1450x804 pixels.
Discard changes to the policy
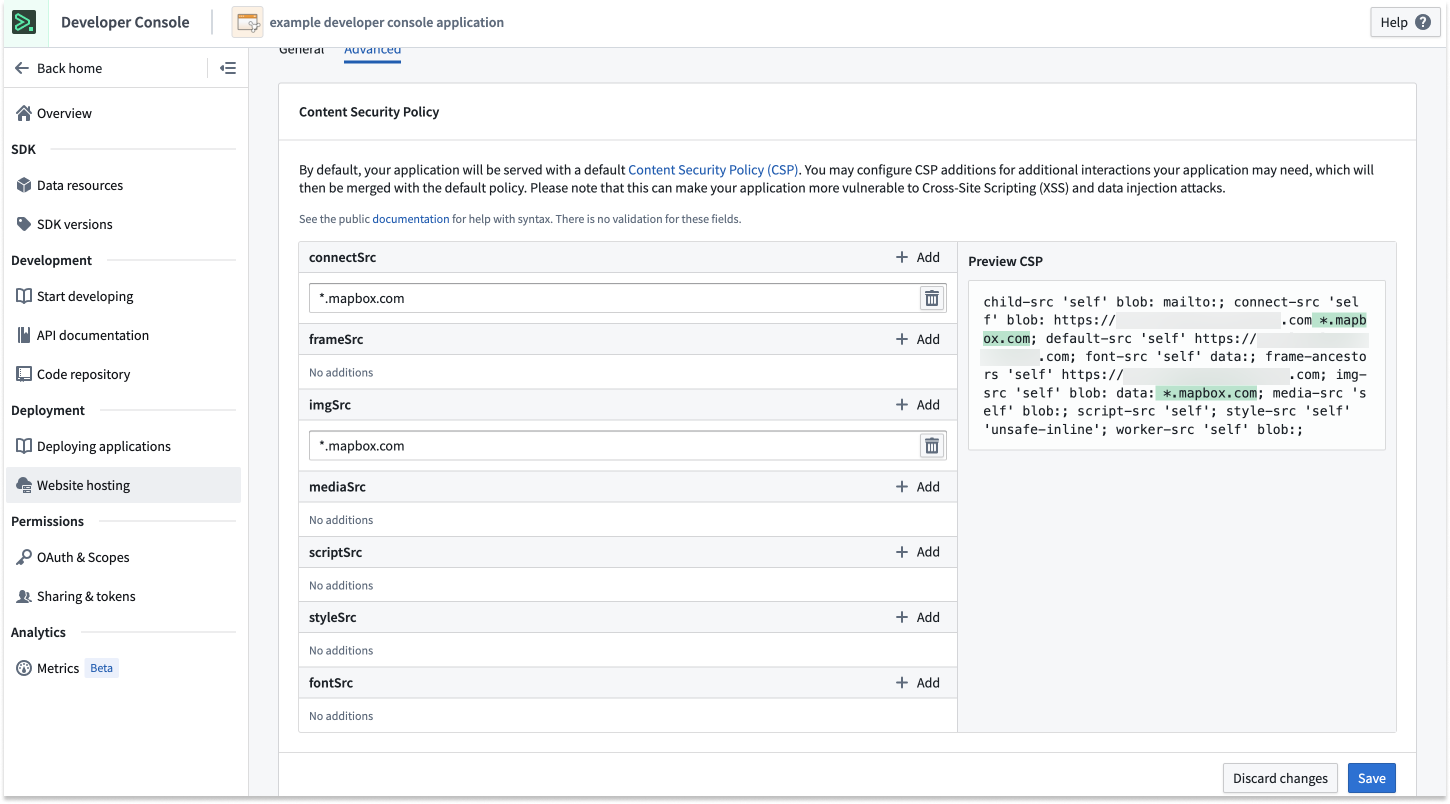tap(1280, 778)
